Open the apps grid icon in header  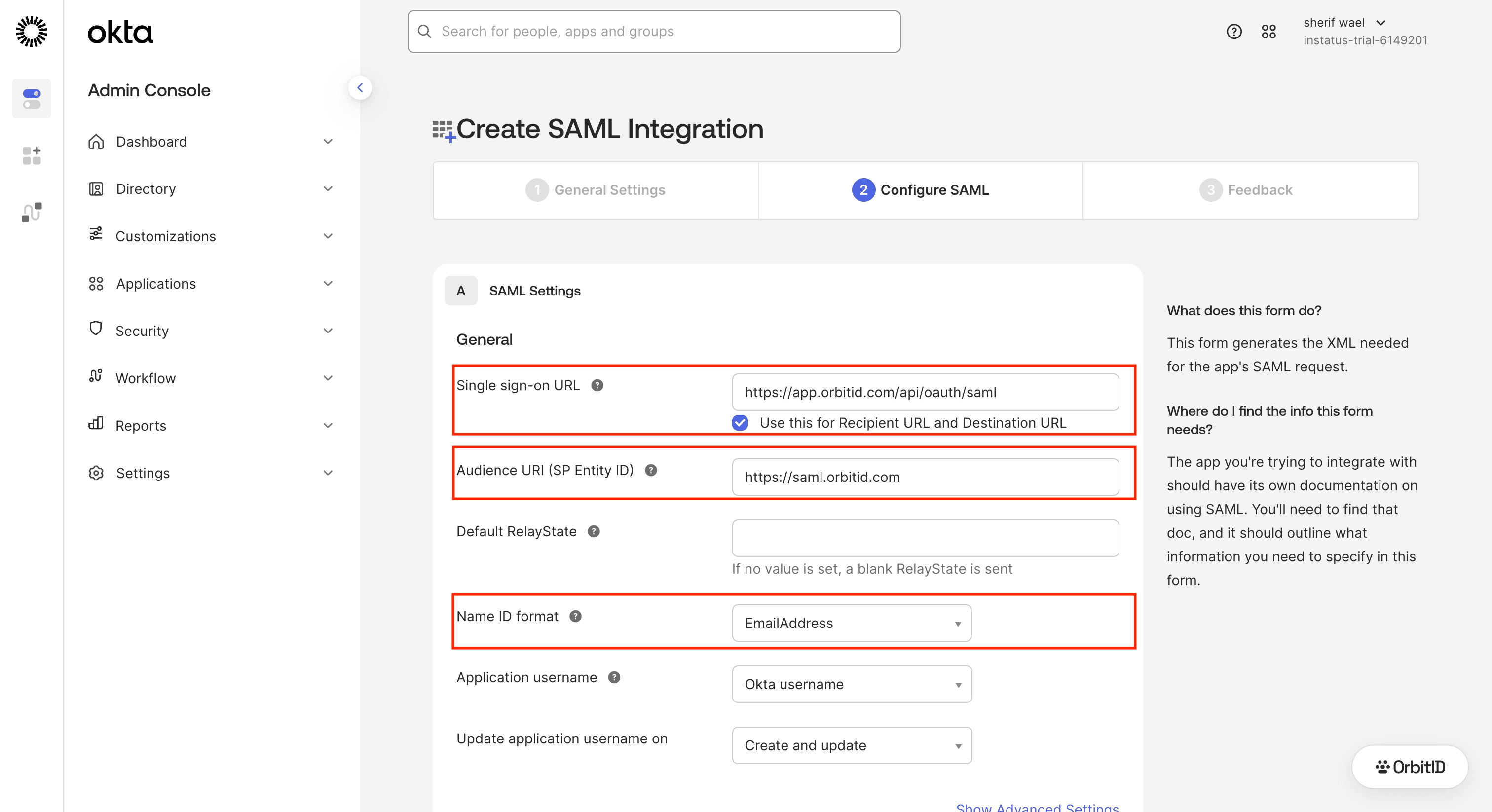coord(1268,31)
